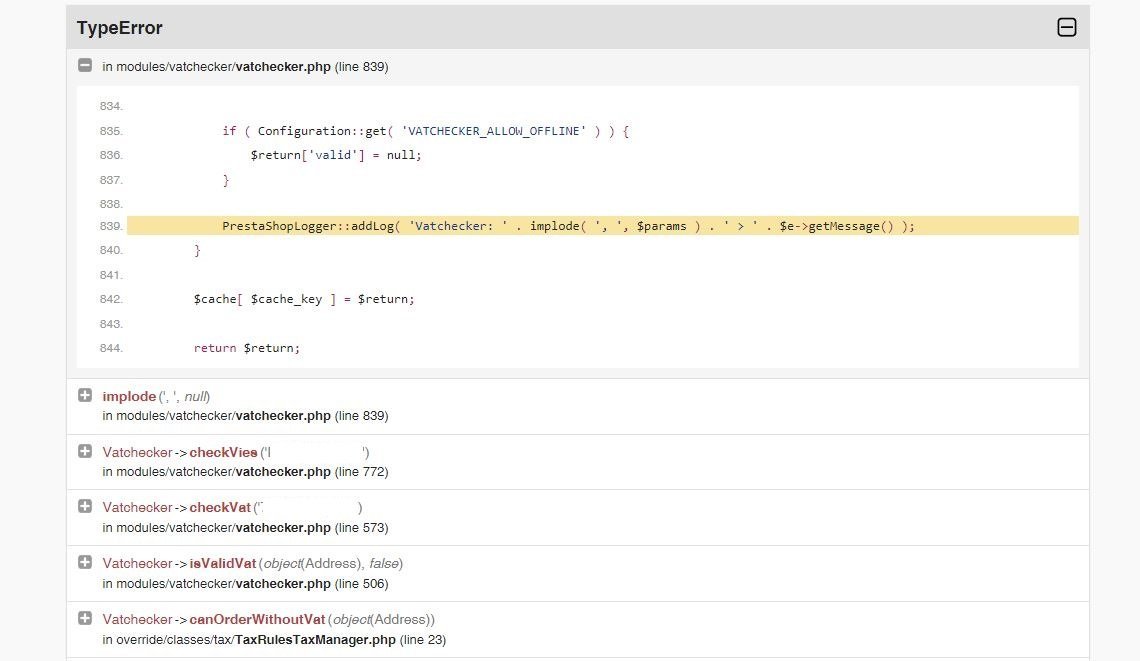Click the isValidVat method name

click(223, 564)
